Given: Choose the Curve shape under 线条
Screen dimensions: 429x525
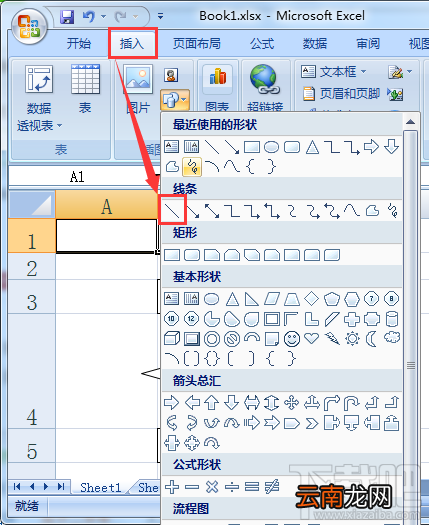Looking at the screenshot, I should tap(352, 211).
